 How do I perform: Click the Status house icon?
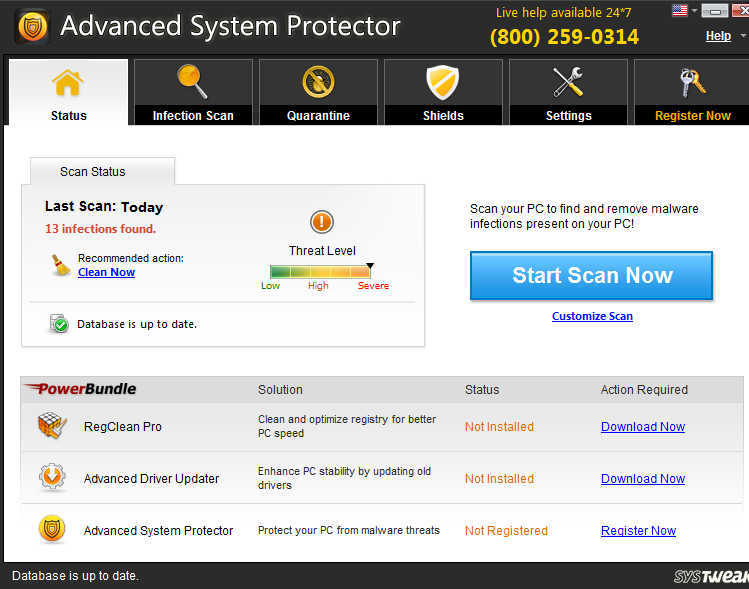click(68, 83)
